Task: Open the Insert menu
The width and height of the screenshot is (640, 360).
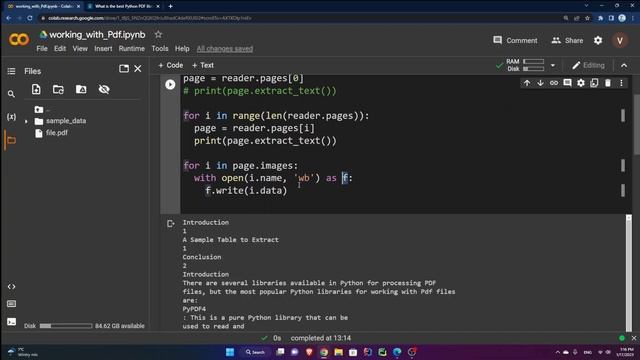Action: tap(103, 49)
